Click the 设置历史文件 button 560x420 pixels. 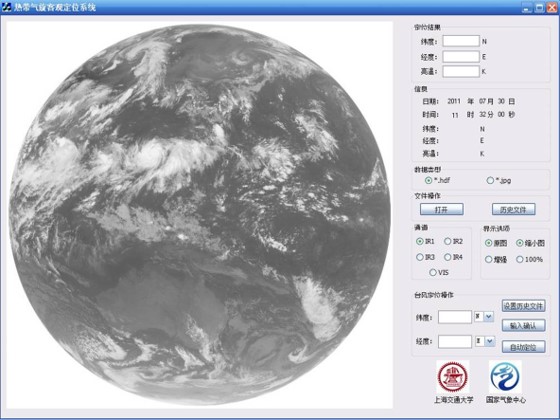tap(524, 306)
